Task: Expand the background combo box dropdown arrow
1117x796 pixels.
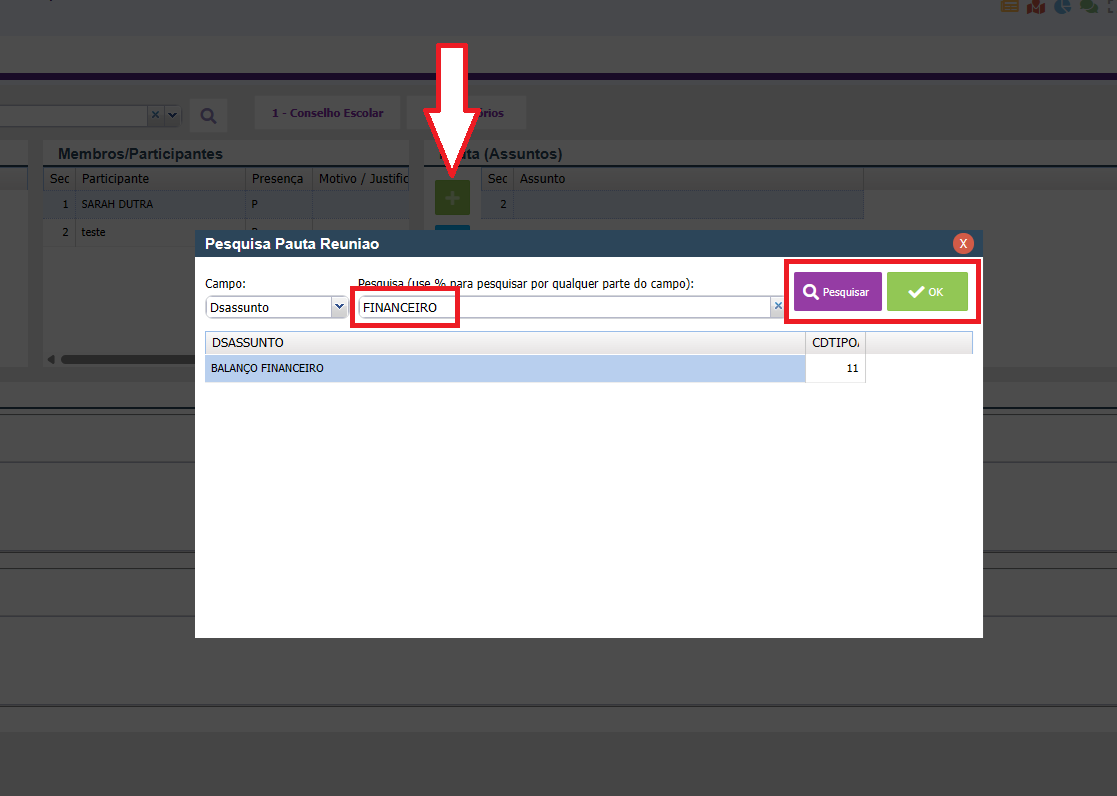Action: point(172,115)
